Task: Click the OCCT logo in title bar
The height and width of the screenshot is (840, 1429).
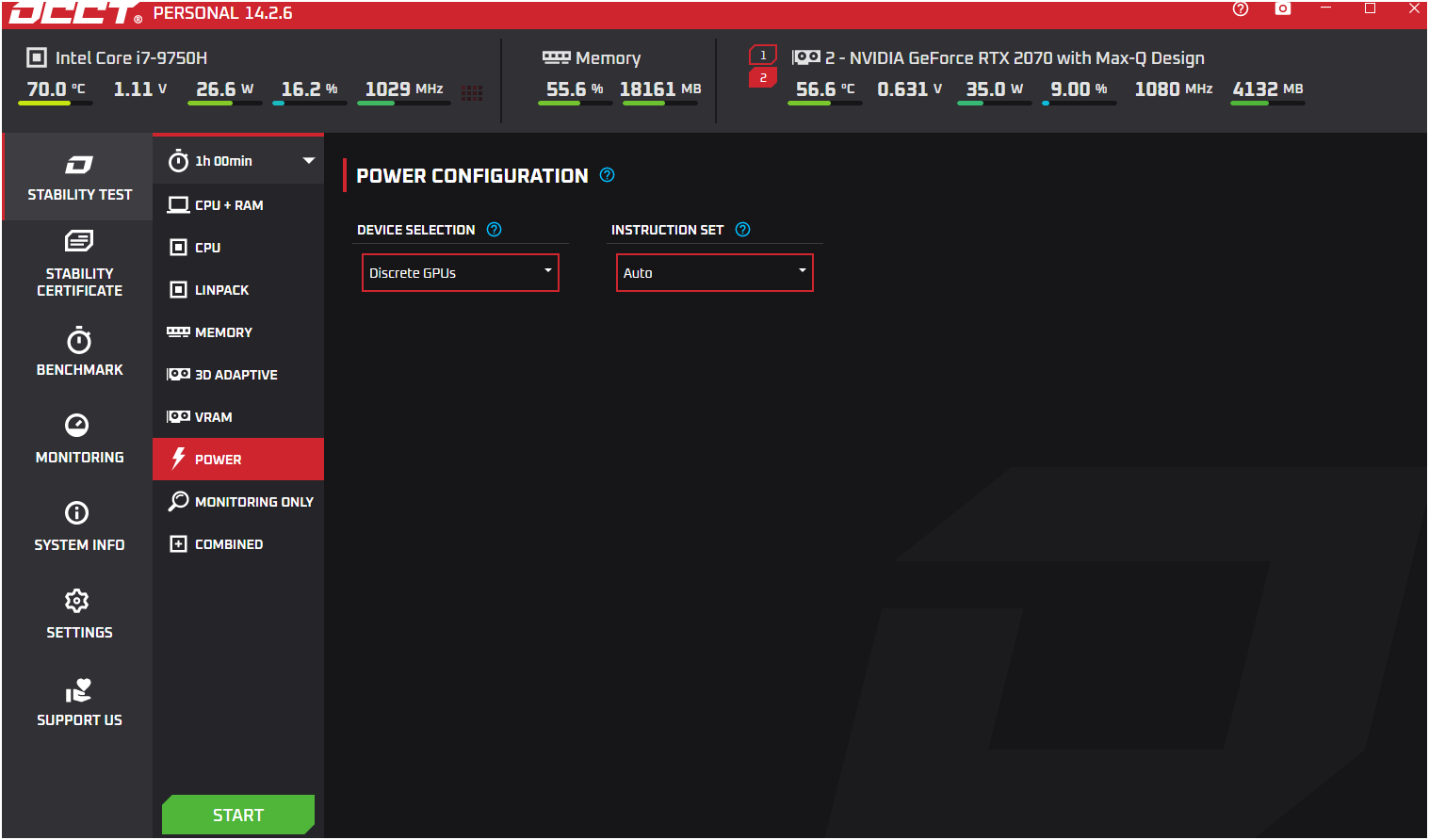Action: coord(75,12)
